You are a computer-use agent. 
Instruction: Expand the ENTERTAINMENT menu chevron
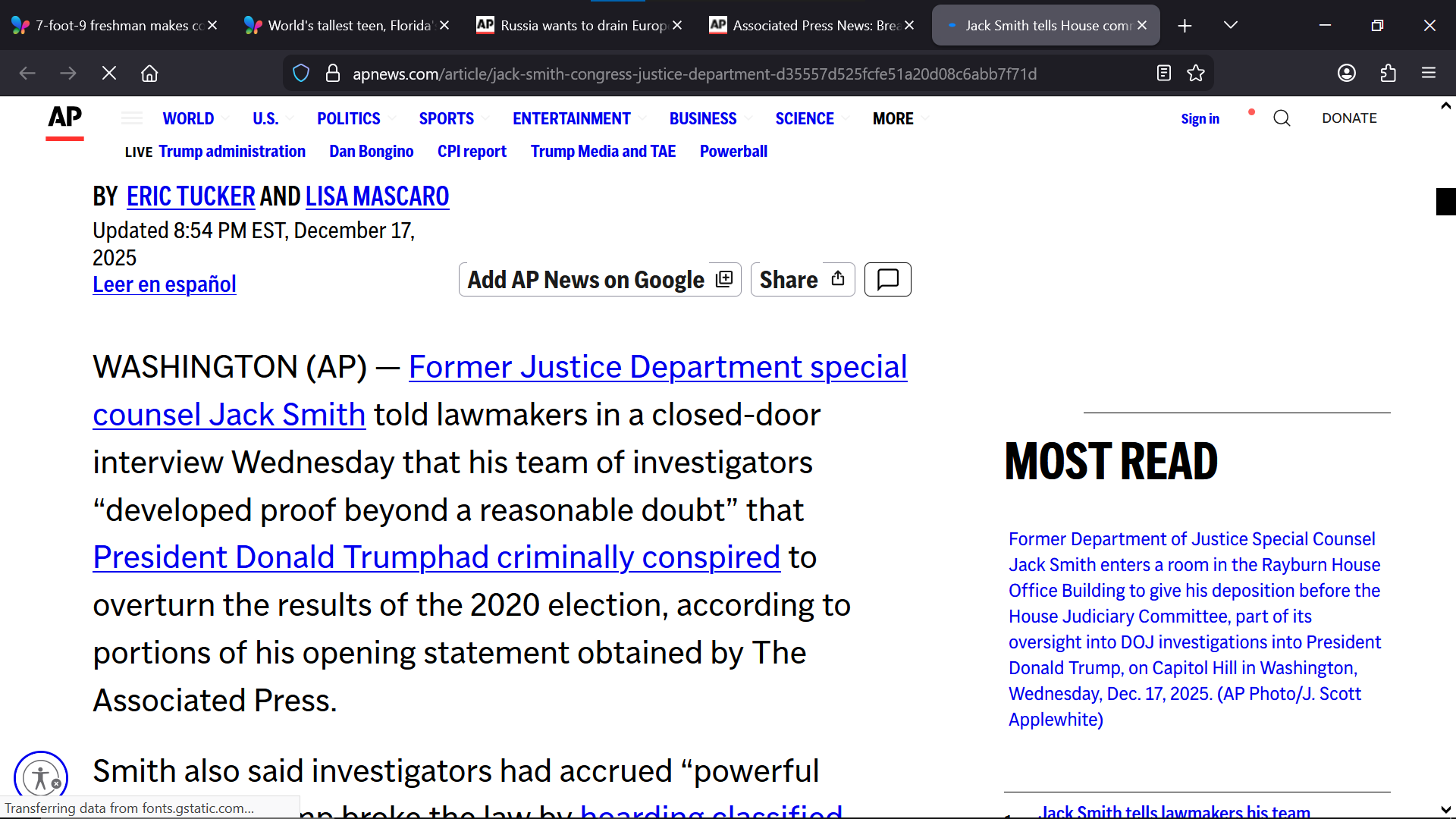click(642, 119)
